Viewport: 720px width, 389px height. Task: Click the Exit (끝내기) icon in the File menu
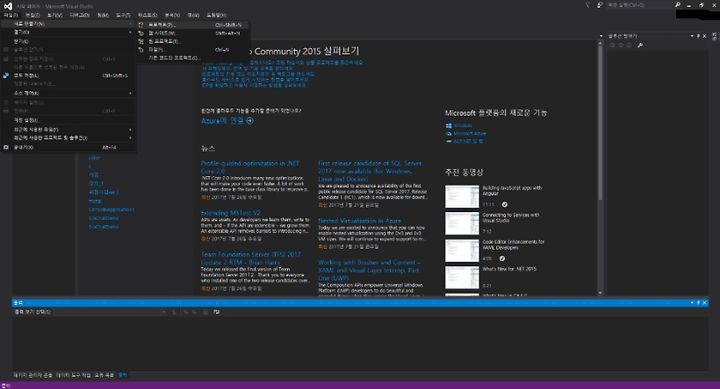point(6,147)
